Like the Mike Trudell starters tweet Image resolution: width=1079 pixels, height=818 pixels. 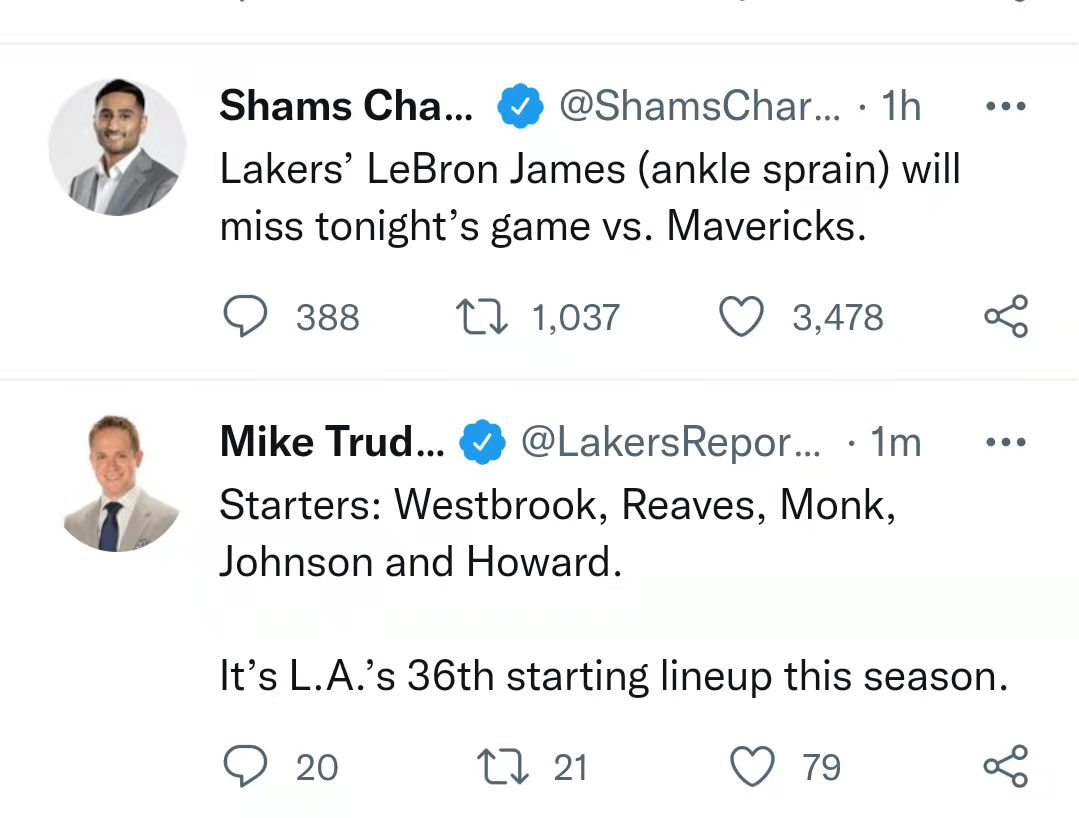(x=751, y=766)
